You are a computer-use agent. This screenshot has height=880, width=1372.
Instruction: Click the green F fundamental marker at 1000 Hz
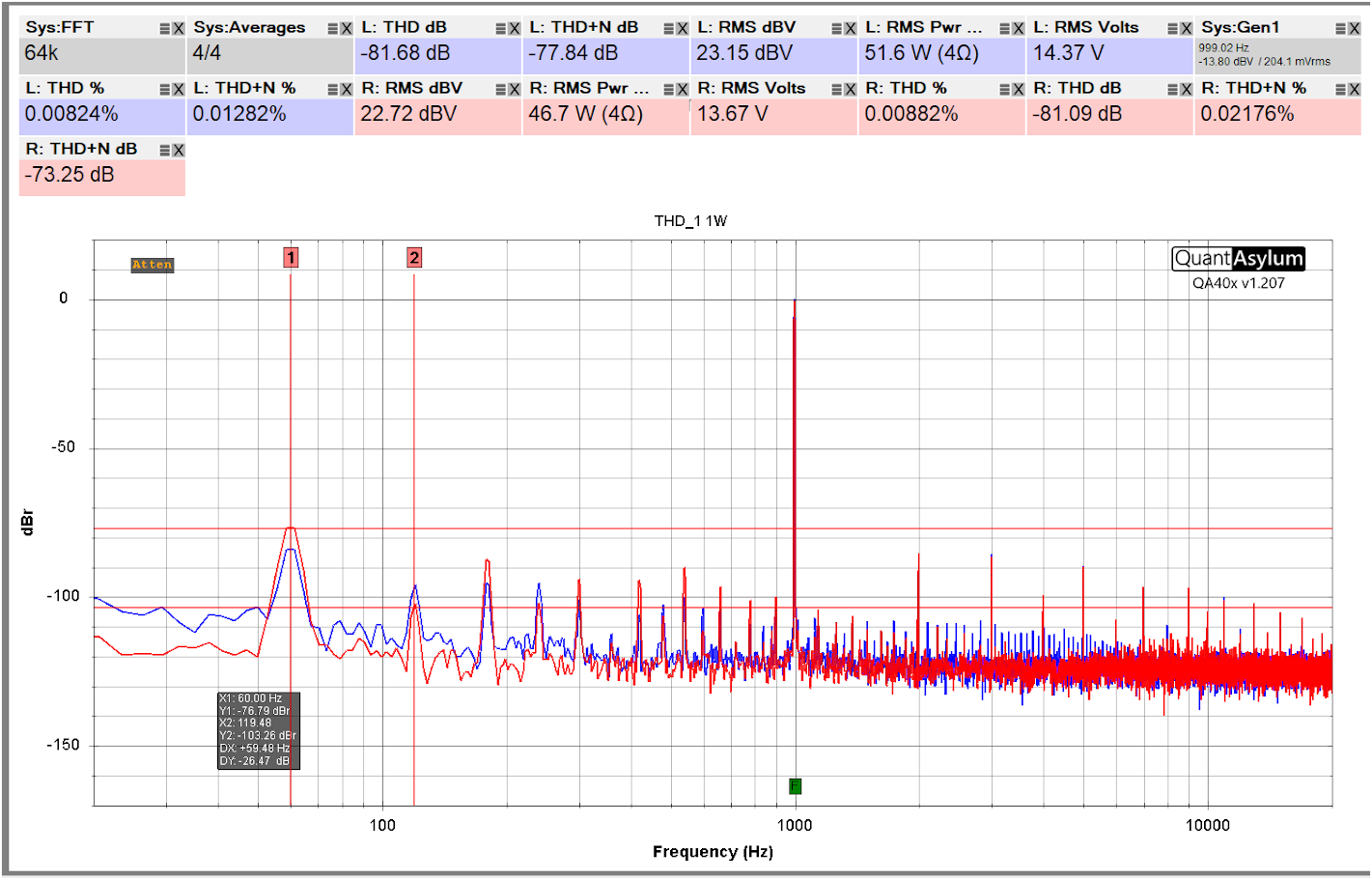click(x=795, y=786)
